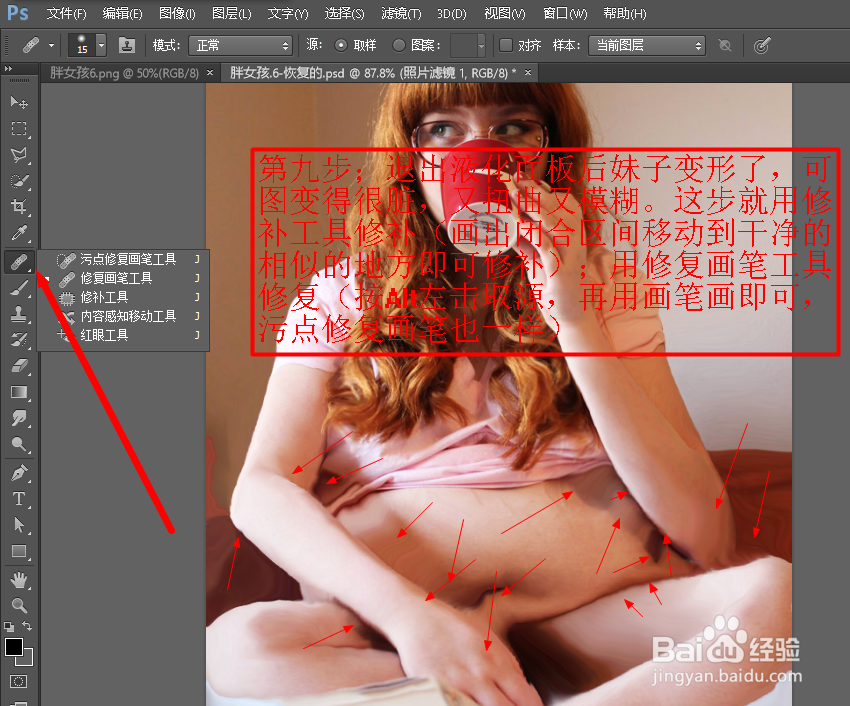Open the brush size picker dropdown
This screenshot has height=706, width=850.
[99, 44]
